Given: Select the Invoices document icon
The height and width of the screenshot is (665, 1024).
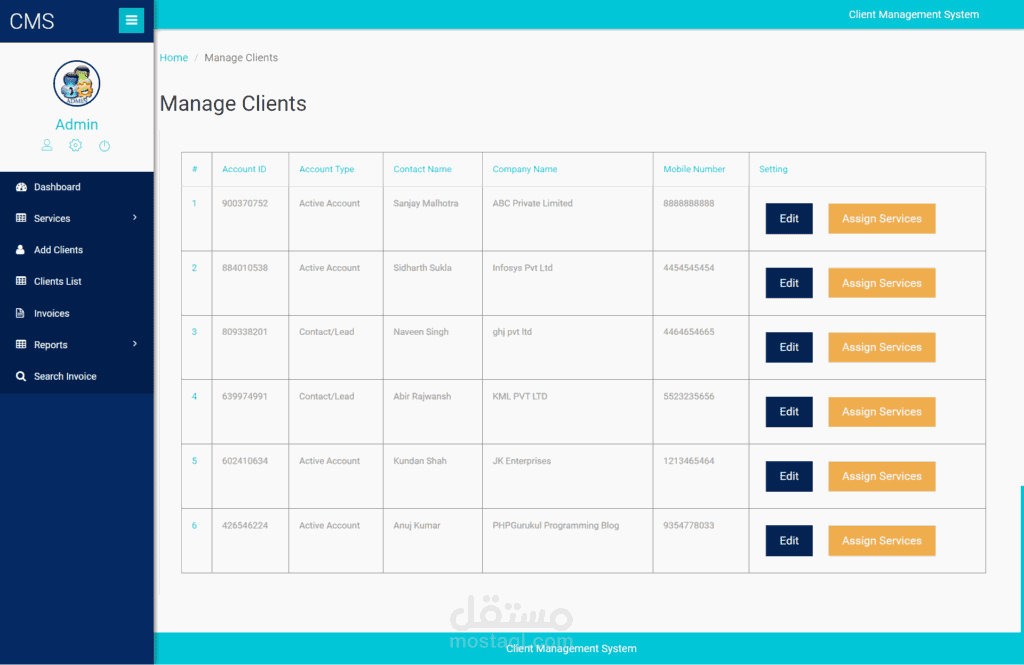Looking at the screenshot, I should click(x=20, y=313).
